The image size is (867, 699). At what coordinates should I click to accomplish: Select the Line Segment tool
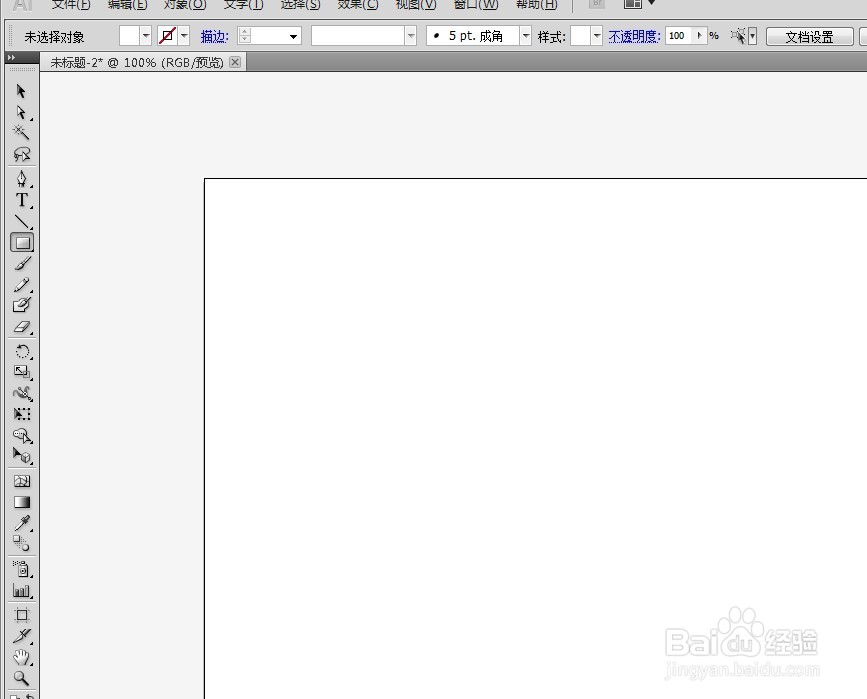22,221
